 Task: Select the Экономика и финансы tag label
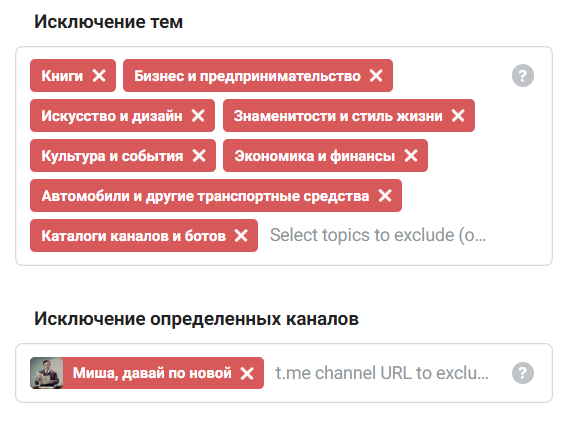[315, 156]
